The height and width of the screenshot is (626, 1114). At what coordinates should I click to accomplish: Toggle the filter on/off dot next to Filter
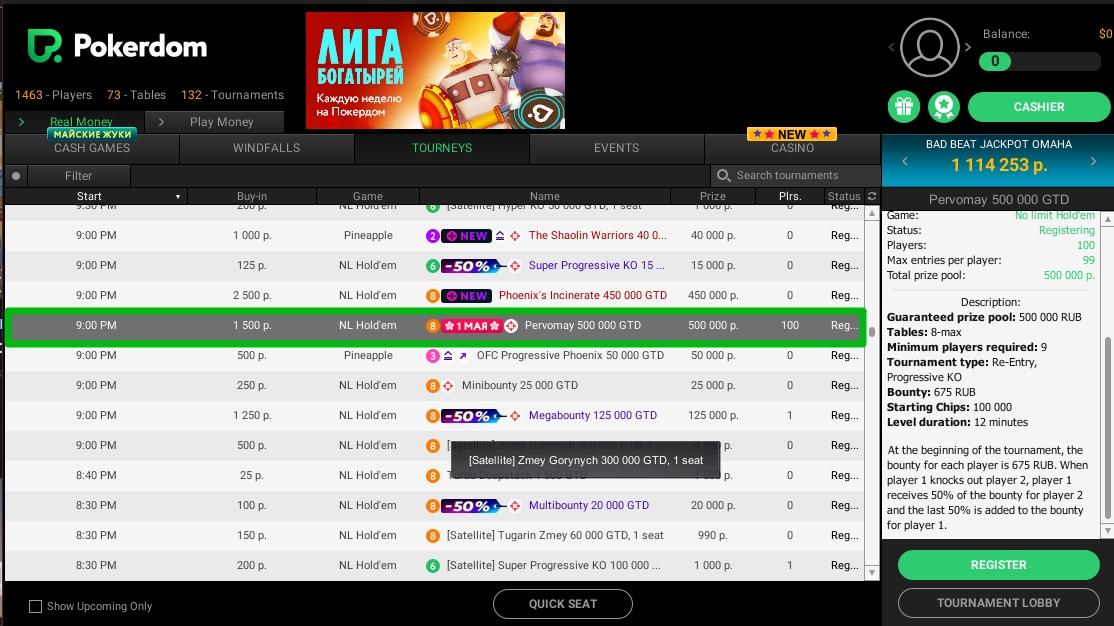[16, 176]
